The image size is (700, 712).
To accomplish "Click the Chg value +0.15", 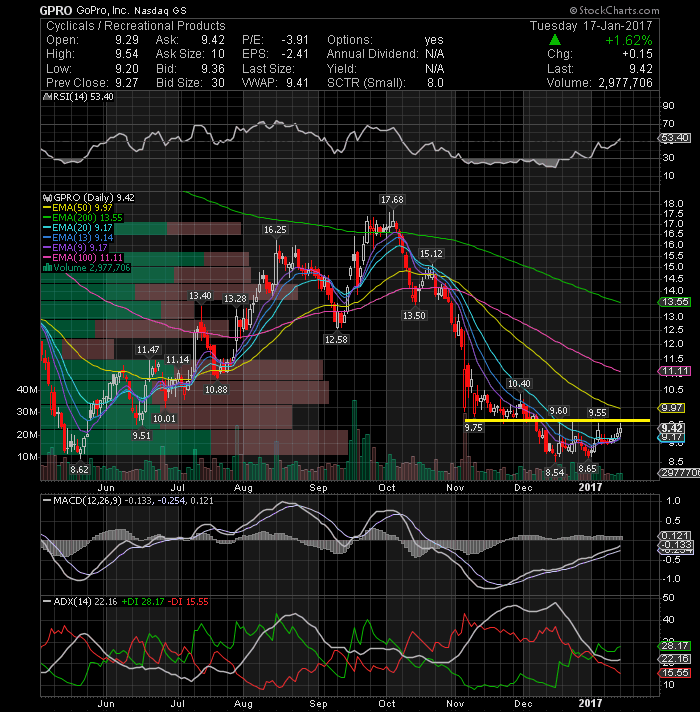I will (637, 54).
